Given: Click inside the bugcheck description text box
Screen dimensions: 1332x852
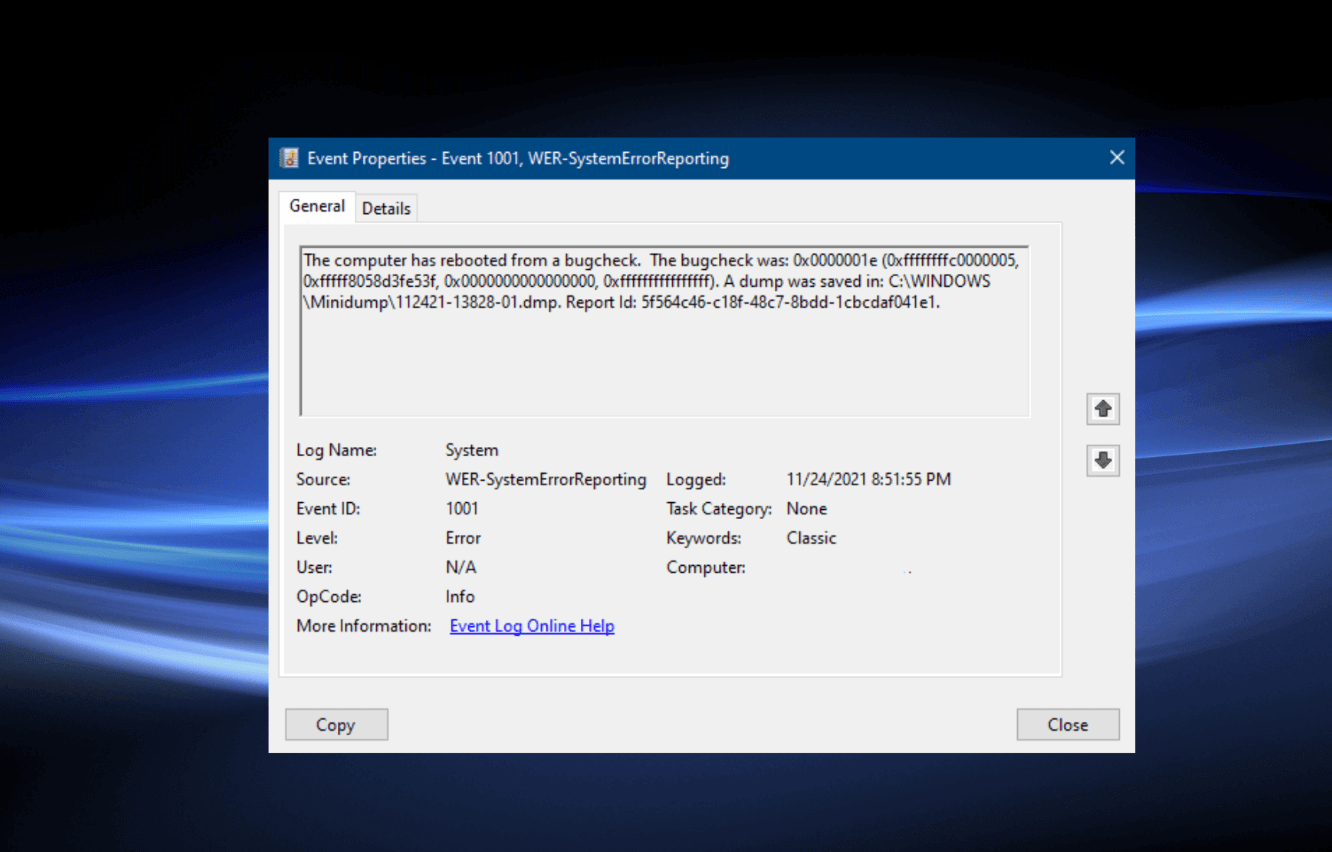Looking at the screenshot, I should click(665, 330).
